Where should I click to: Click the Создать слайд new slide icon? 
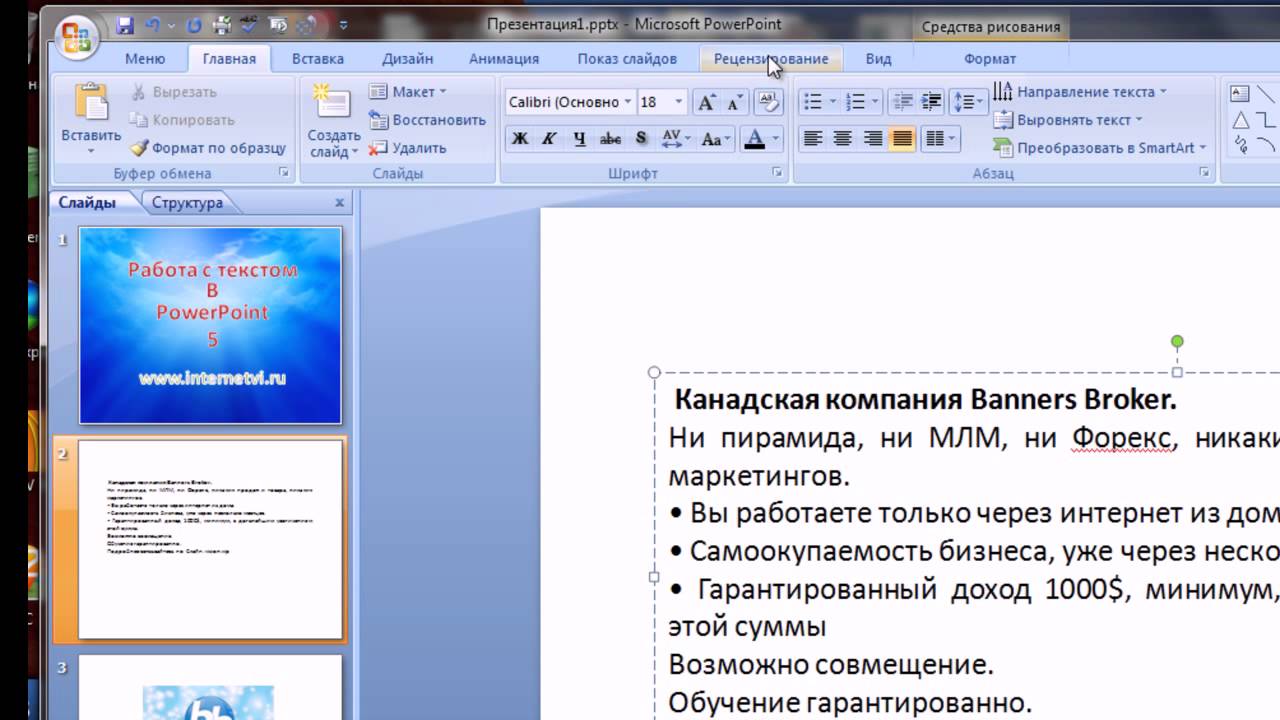333,103
